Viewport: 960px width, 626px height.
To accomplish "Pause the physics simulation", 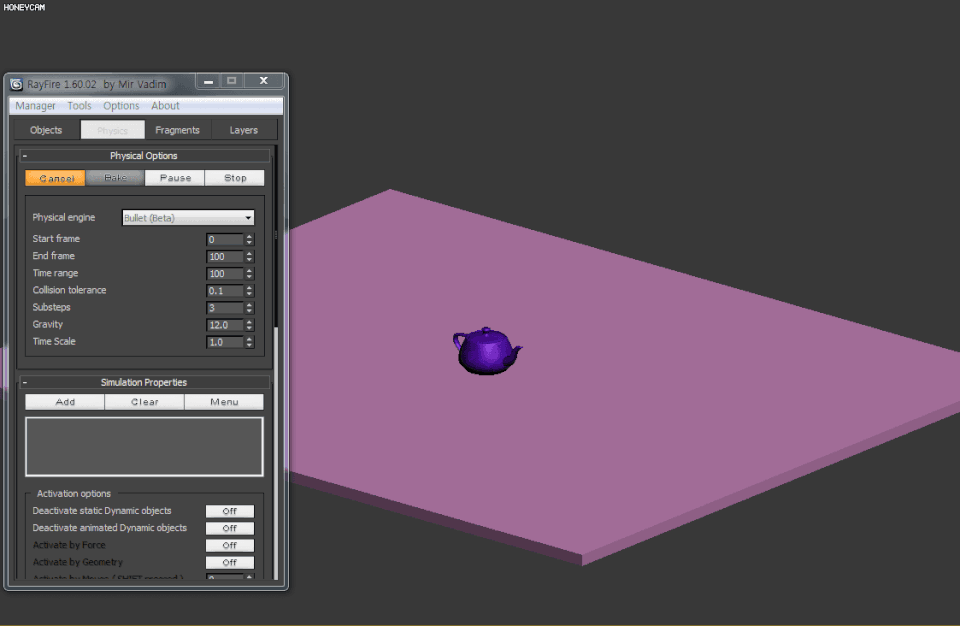I will click(175, 178).
